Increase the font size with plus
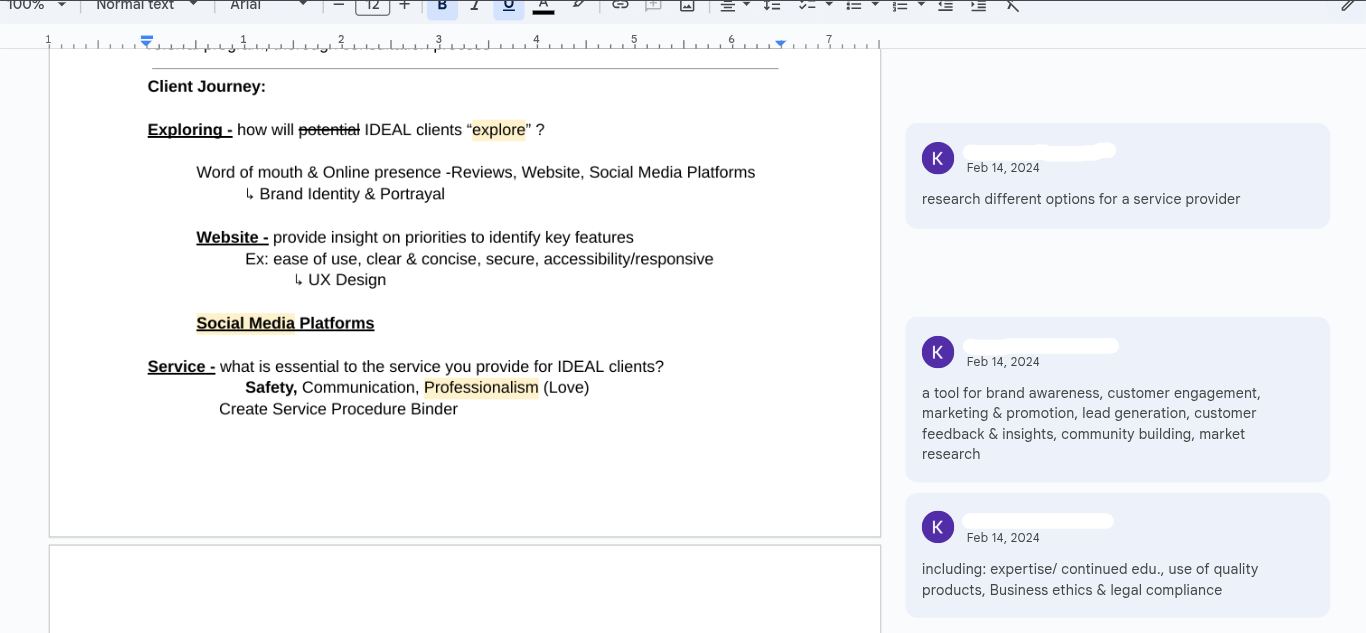This screenshot has height=633, width=1366. (404, 6)
